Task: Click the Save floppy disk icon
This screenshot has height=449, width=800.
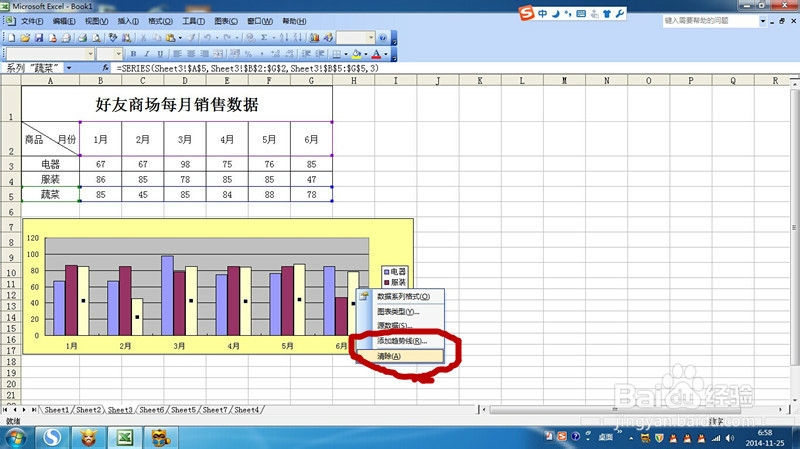Action: [39, 38]
